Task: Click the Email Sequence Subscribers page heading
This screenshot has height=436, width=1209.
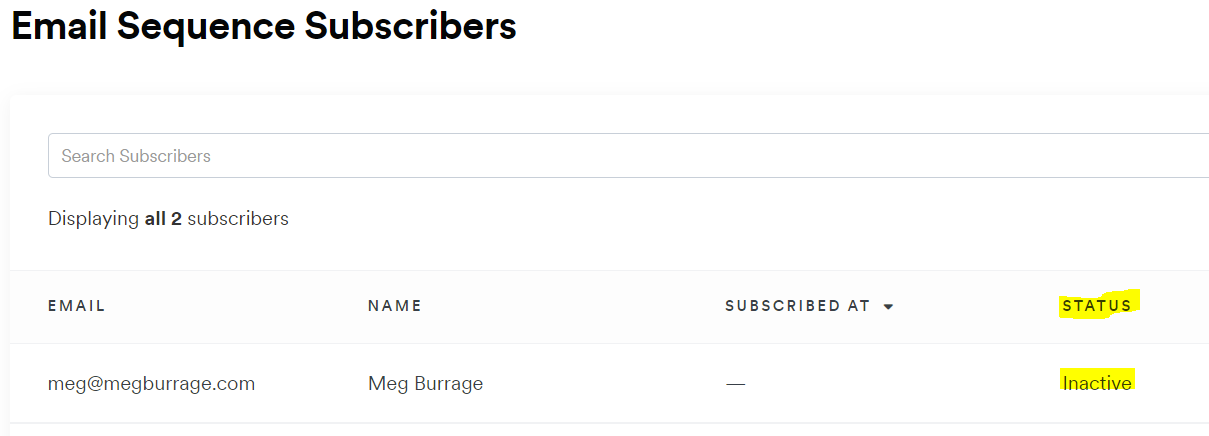Action: click(264, 26)
